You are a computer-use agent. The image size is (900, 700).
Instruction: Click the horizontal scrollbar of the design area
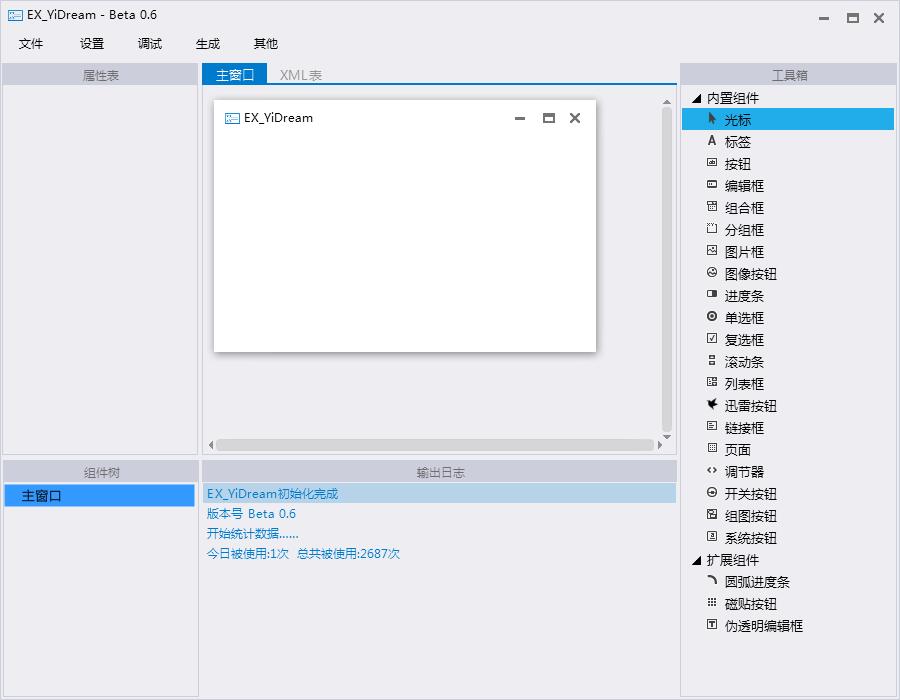click(435, 445)
